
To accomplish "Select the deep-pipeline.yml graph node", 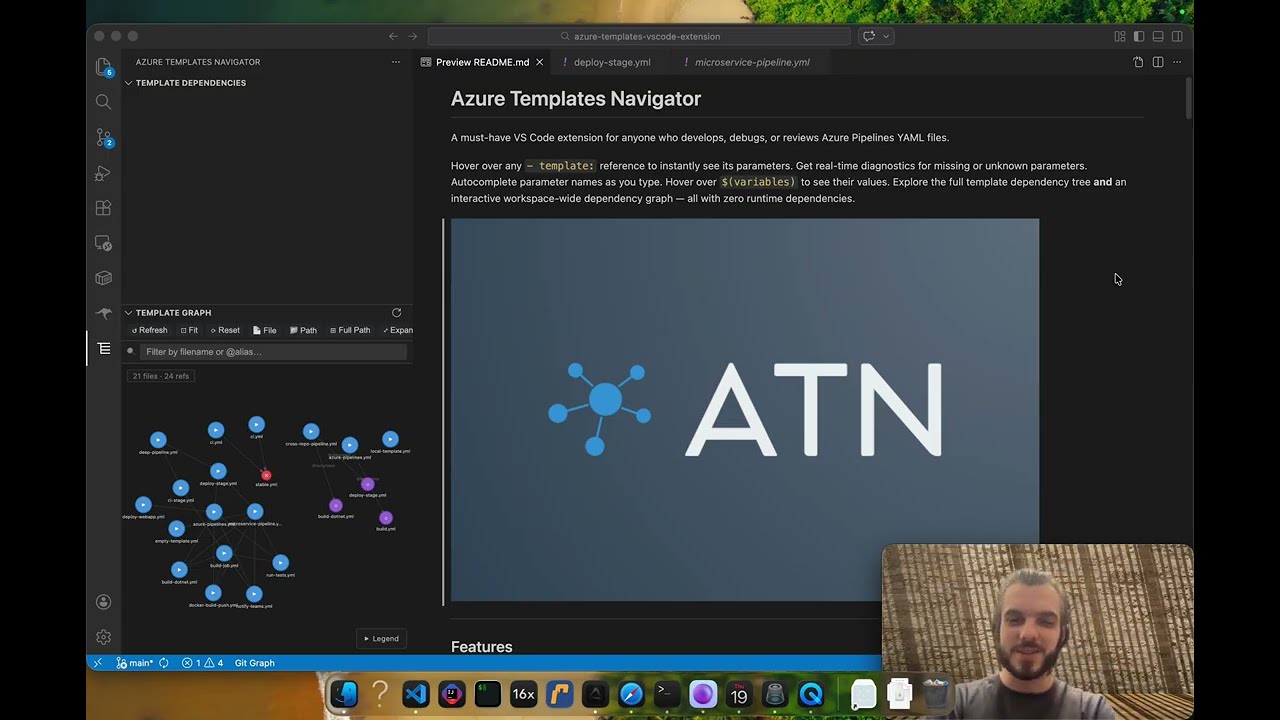I will click(158, 440).
